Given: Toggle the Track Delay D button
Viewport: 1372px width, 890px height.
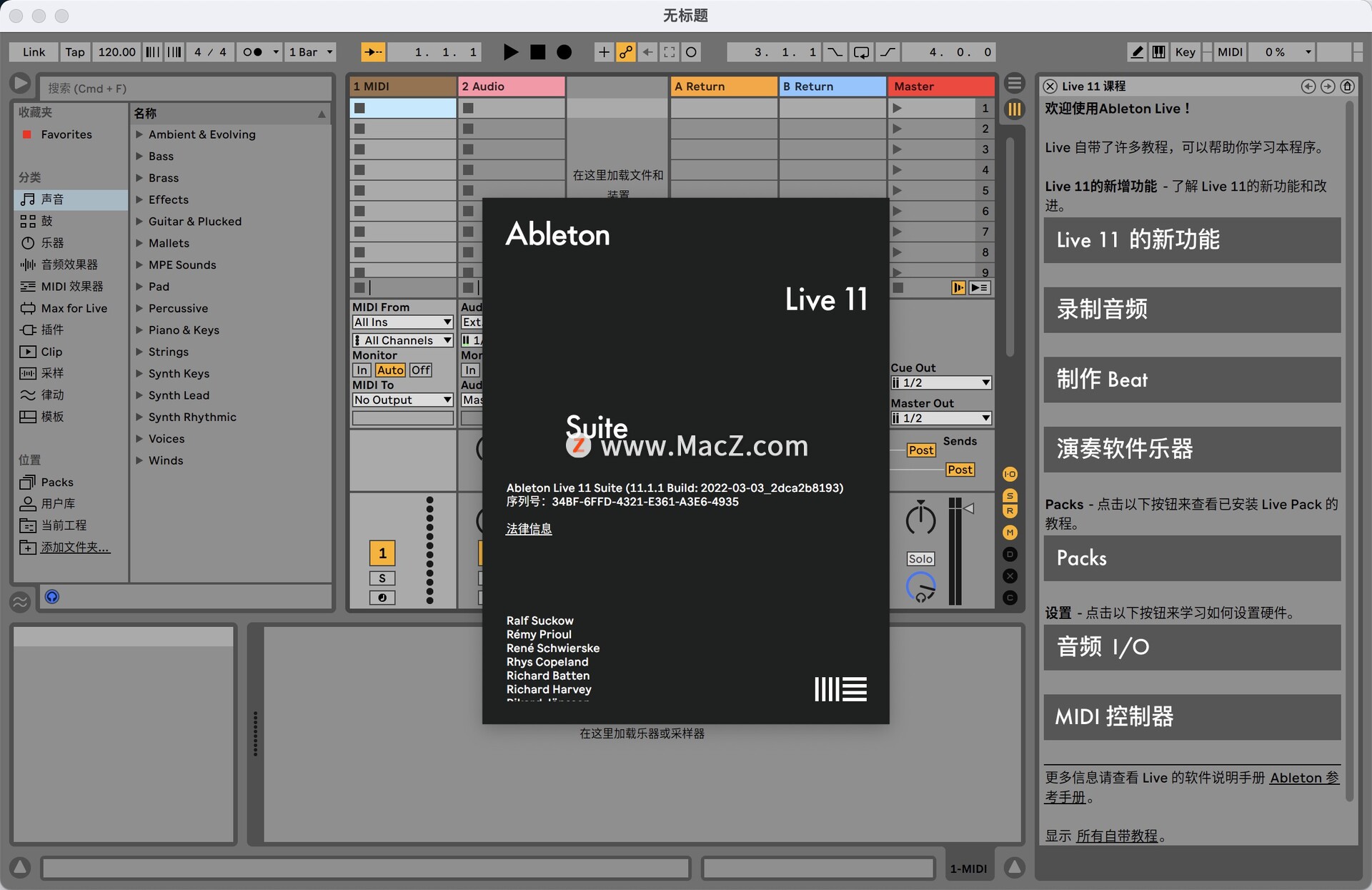Looking at the screenshot, I should pyautogui.click(x=1010, y=554).
